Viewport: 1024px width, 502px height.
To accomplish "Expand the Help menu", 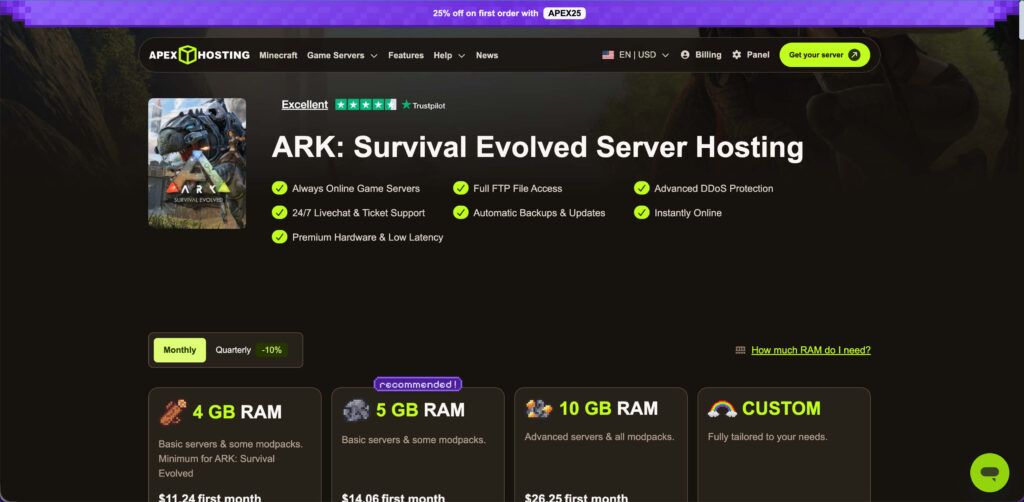I will click(449, 55).
